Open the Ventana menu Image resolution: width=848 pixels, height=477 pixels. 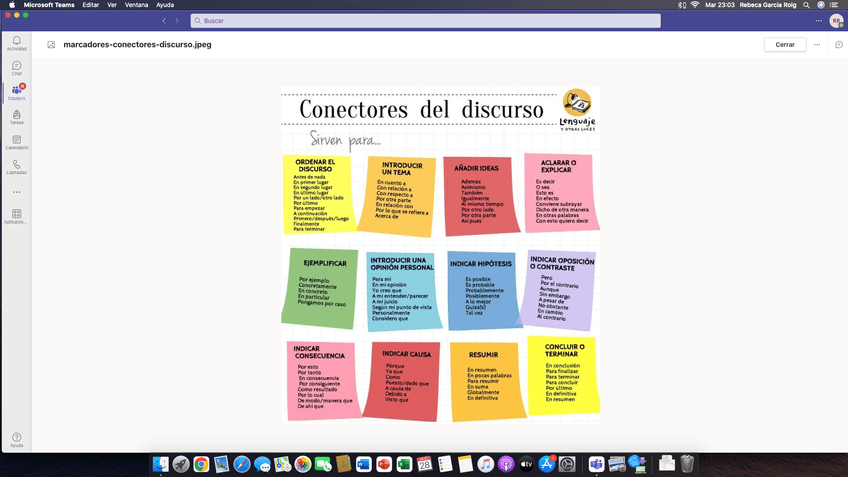click(137, 5)
